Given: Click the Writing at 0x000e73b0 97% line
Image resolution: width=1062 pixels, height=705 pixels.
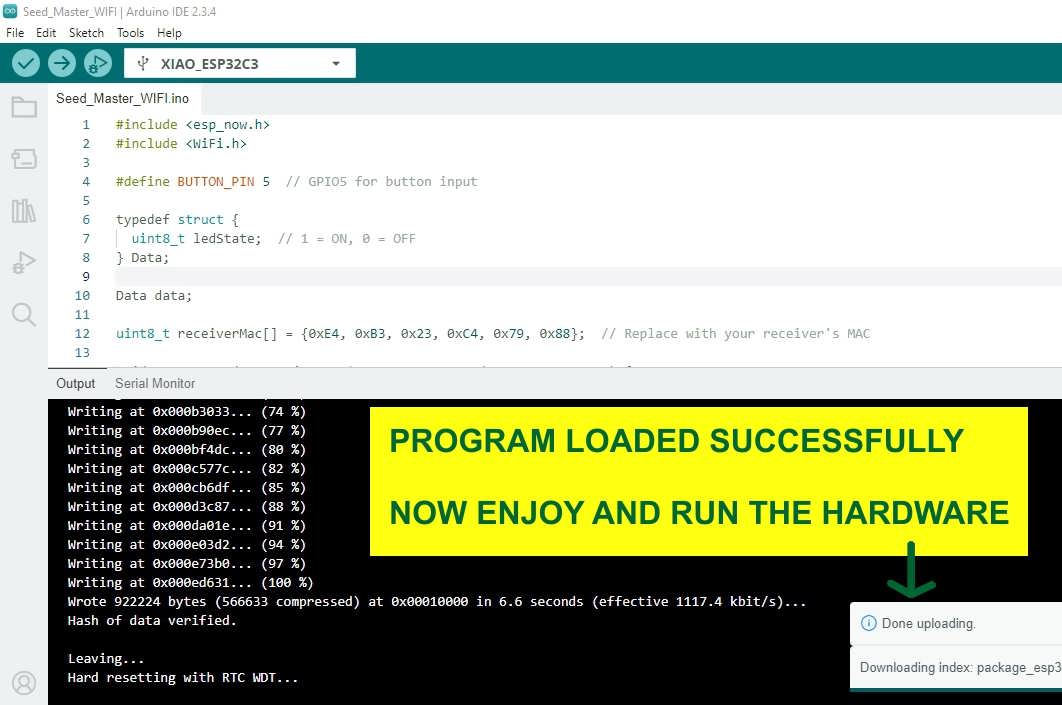Looking at the screenshot, I should pyautogui.click(x=186, y=563).
